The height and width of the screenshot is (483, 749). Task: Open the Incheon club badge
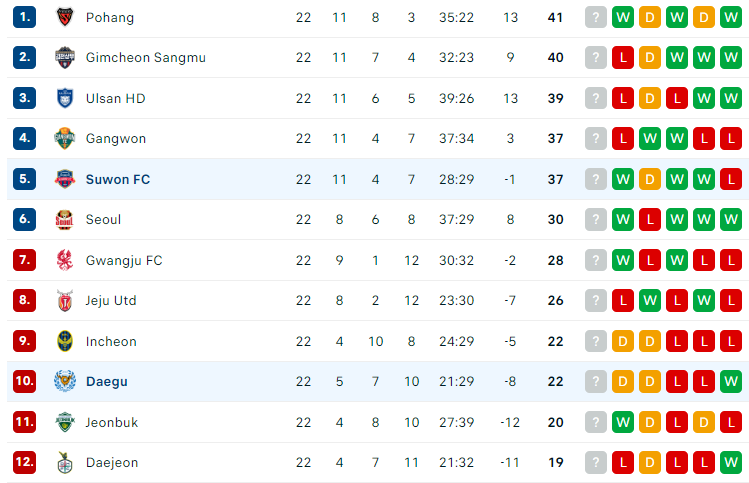click(65, 341)
